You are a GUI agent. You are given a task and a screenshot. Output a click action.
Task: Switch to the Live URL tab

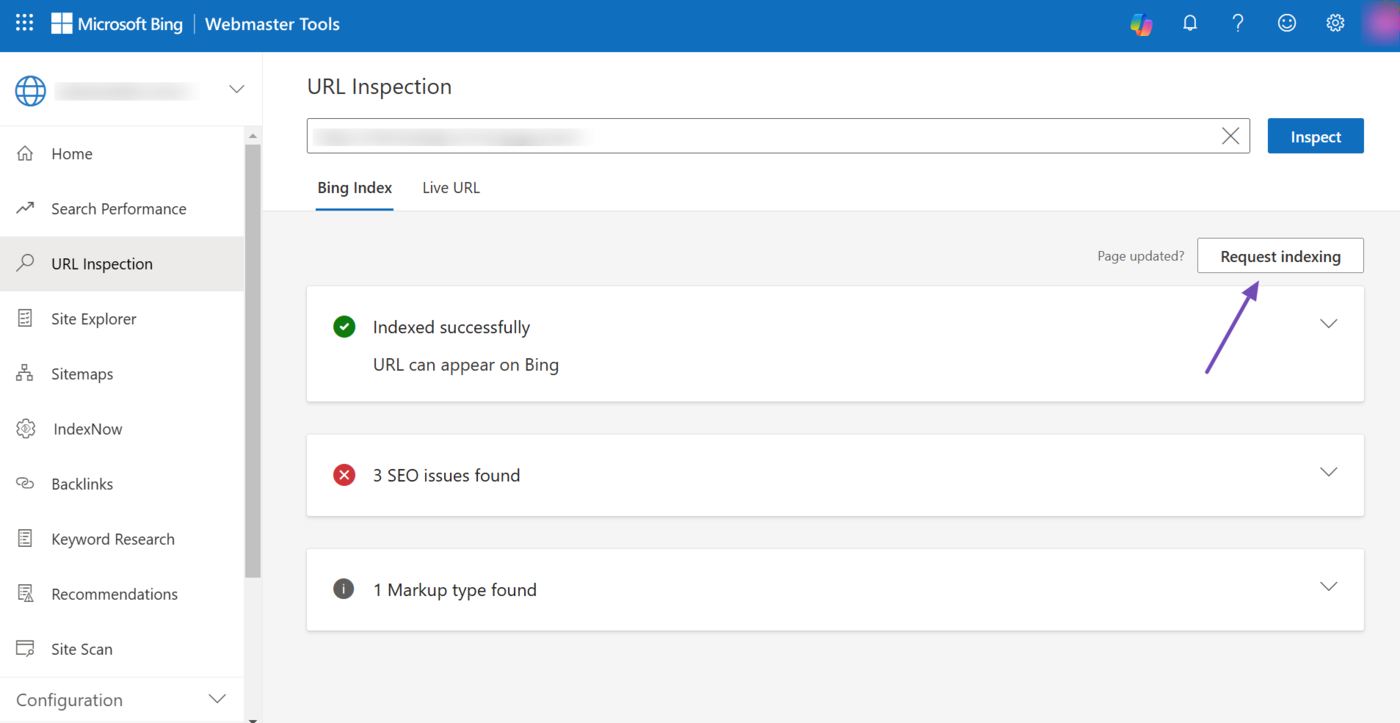tap(450, 188)
